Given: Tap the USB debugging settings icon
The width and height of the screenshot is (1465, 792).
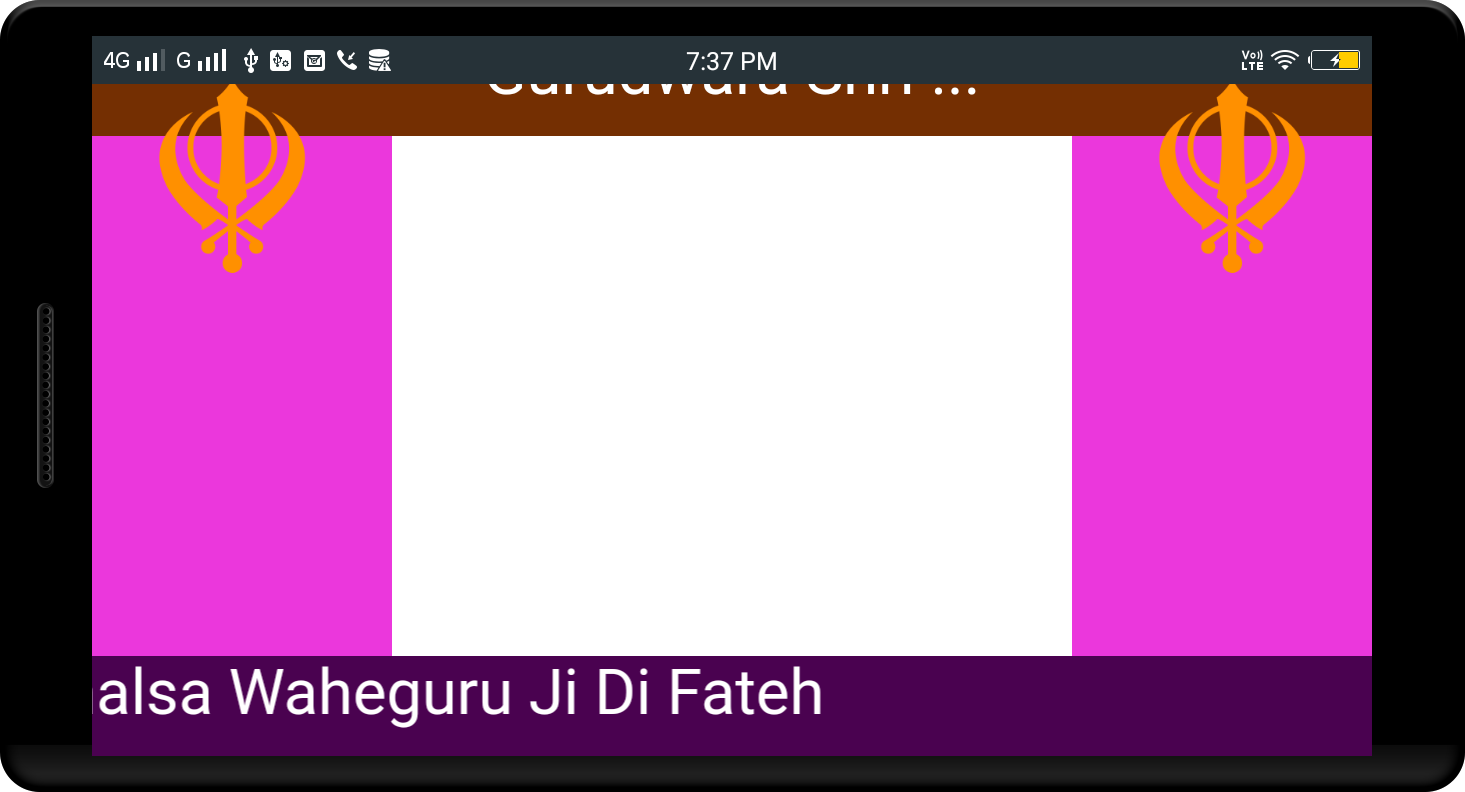Looking at the screenshot, I should [x=280, y=61].
